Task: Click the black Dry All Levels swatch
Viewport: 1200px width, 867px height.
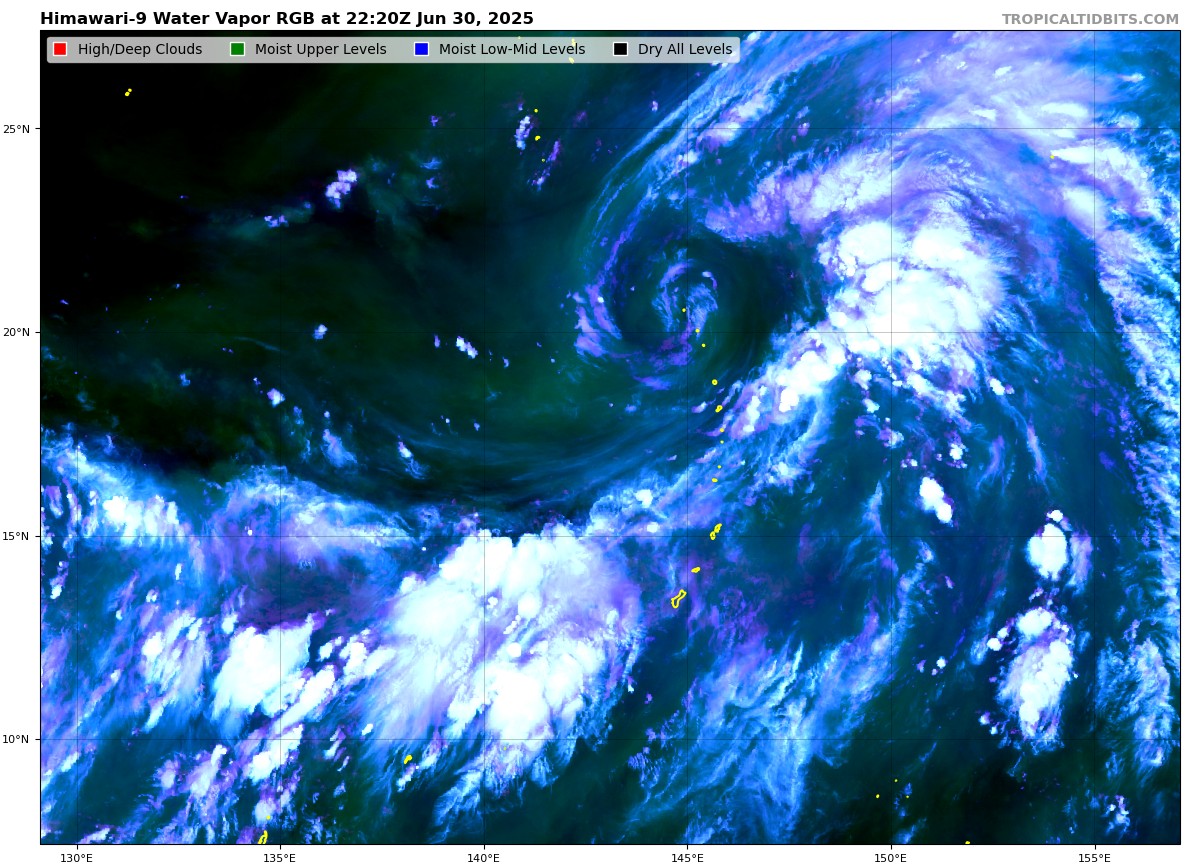Action: (620, 50)
